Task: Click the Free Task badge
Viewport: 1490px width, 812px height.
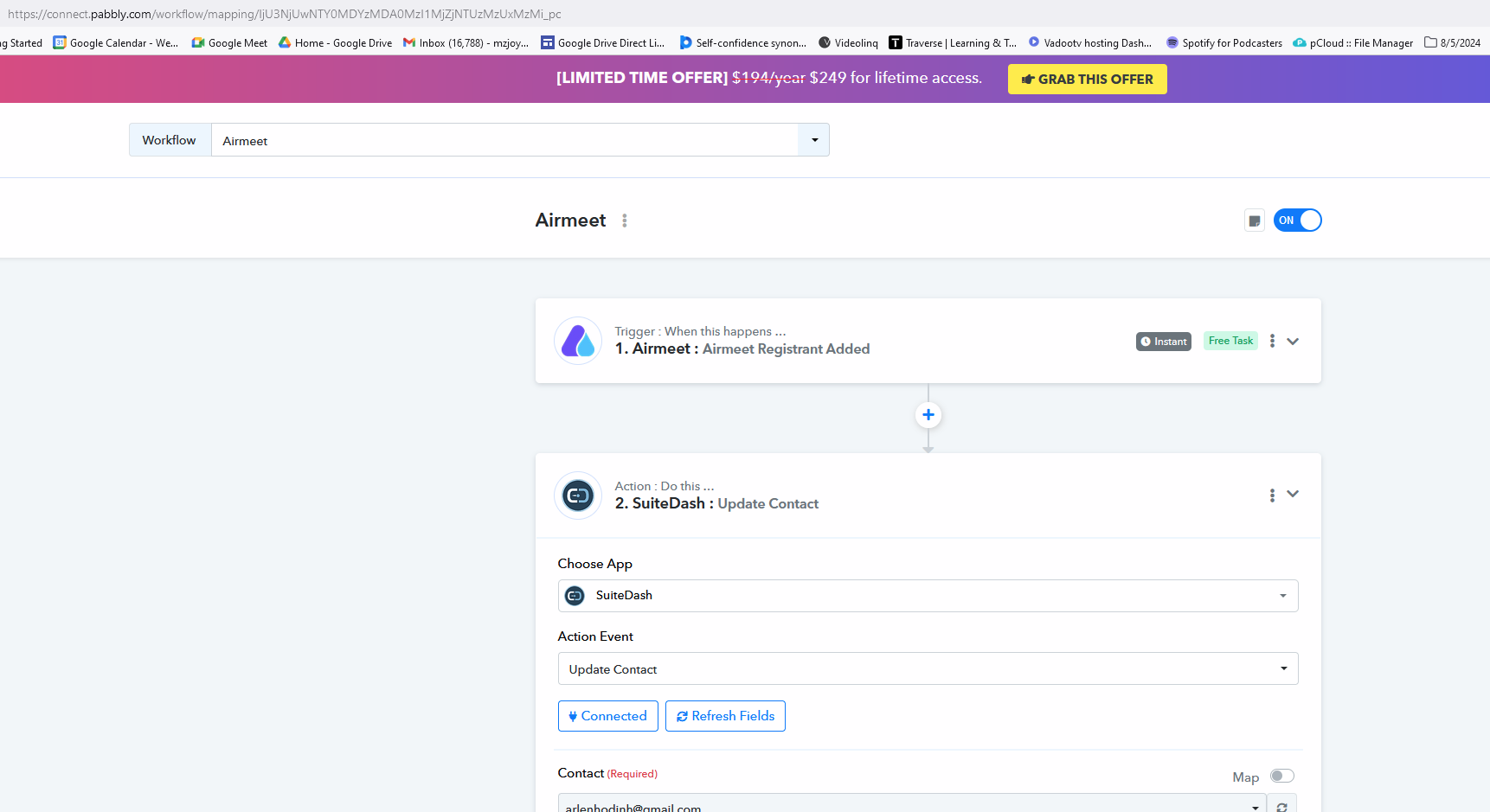Action: click(1230, 341)
